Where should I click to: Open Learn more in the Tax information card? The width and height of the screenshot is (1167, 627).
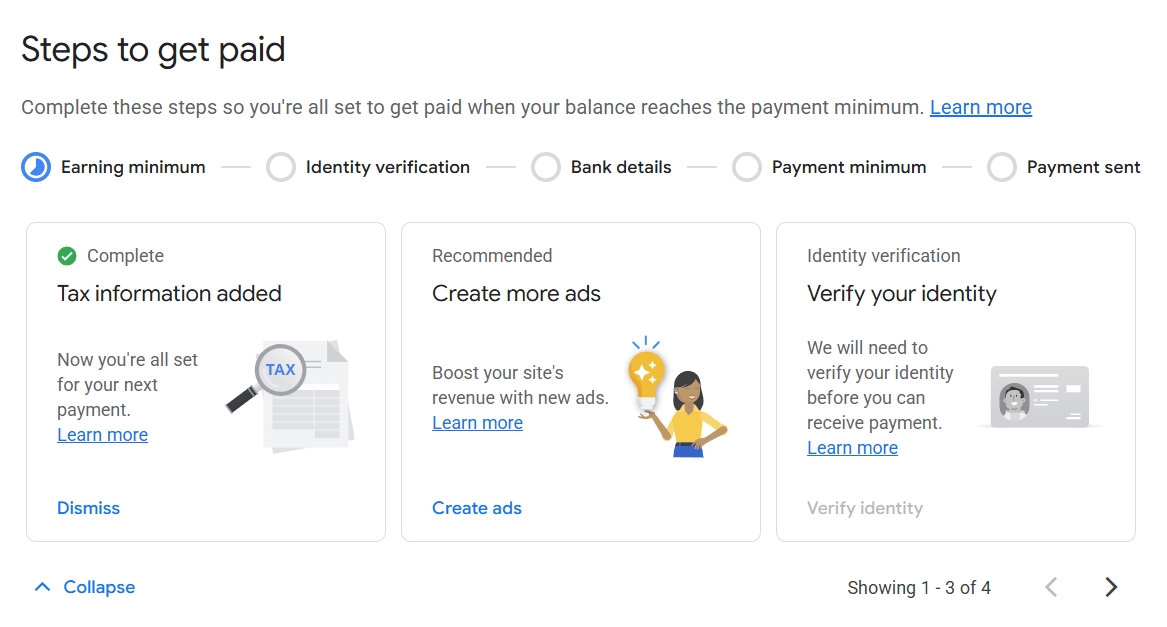click(x=102, y=434)
